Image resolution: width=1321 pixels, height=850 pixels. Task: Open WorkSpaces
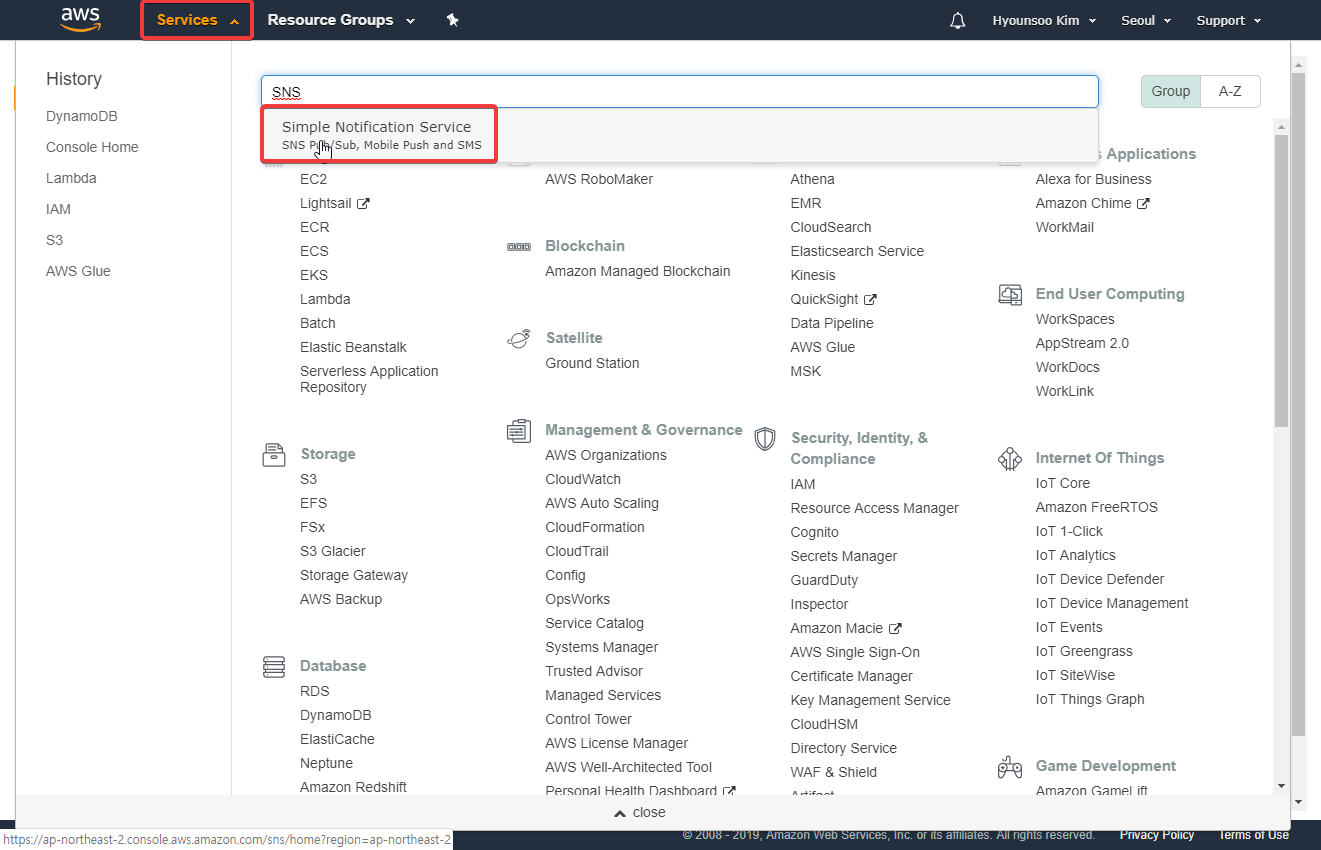pyautogui.click(x=1075, y=319)
